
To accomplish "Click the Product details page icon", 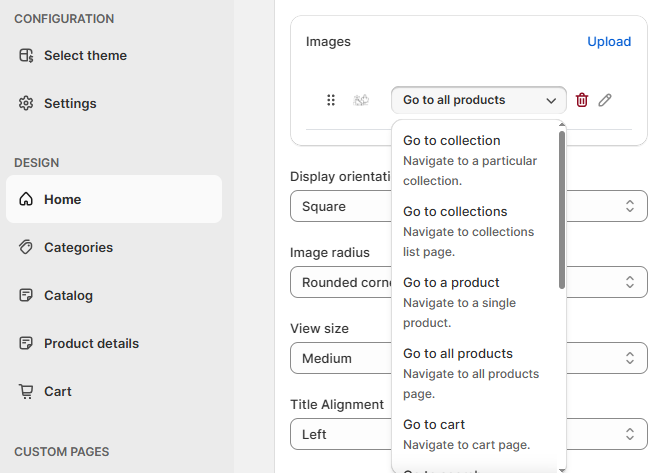I will pyautogui.click(x=26, y=343).
